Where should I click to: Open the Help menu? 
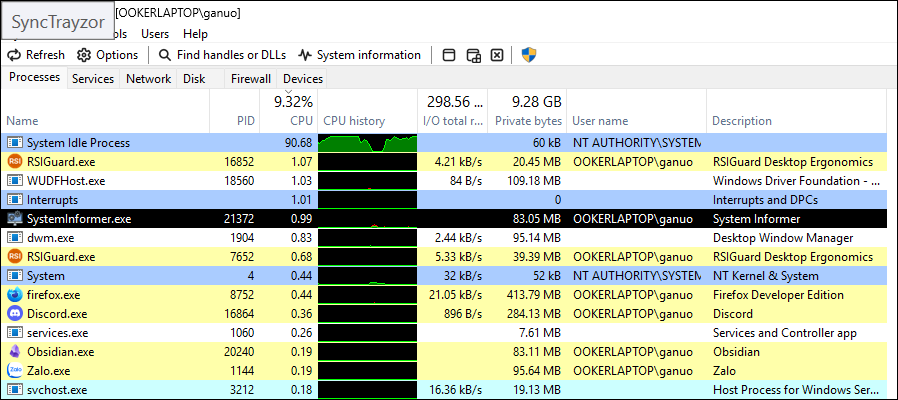coord(195,34)
